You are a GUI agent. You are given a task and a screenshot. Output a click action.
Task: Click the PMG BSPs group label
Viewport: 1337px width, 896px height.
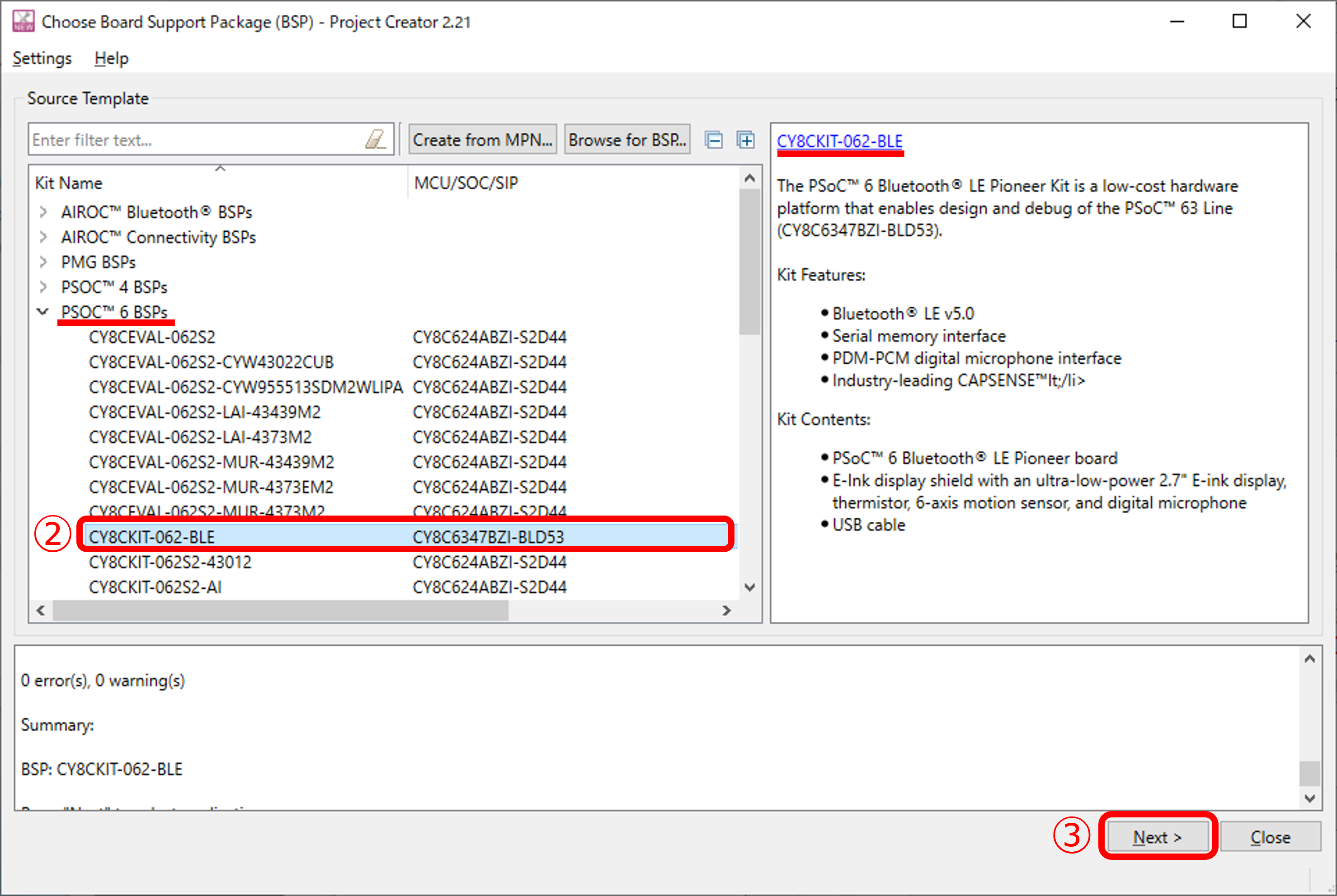(x=99, y=262)
